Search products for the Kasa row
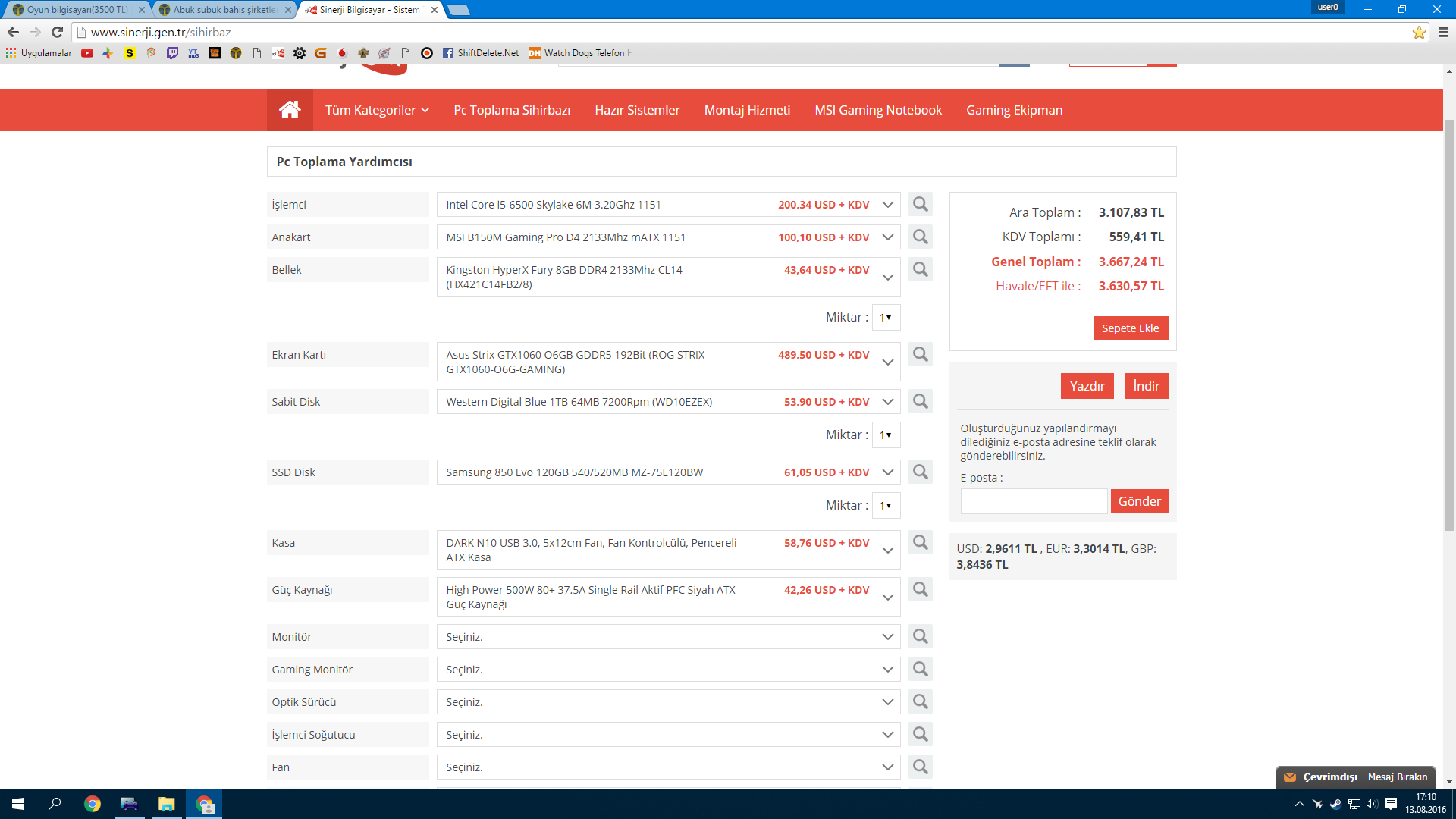1456x819 pixels. (x=921, y=542)
